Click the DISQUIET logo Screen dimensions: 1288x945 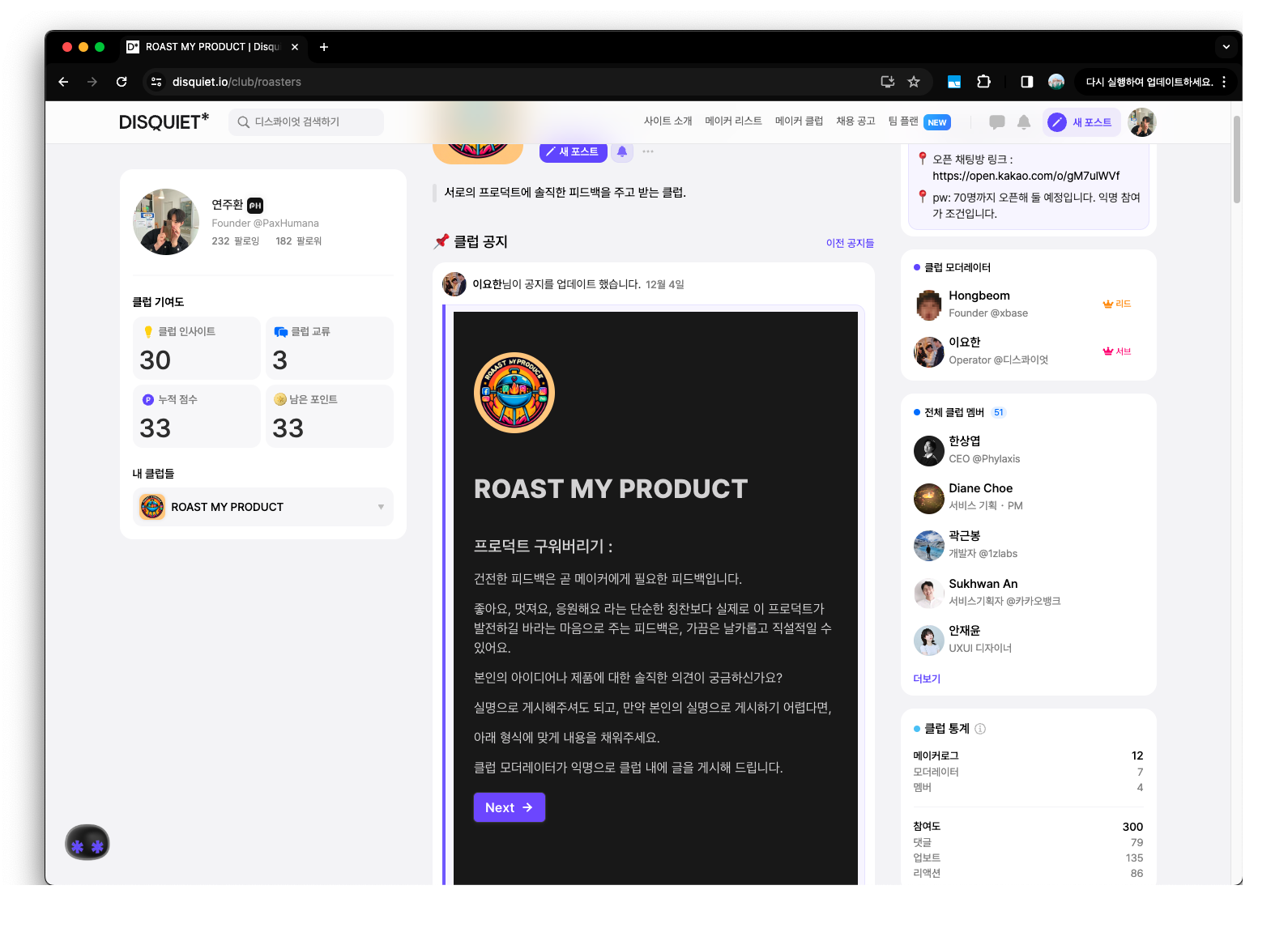point(164,121)
